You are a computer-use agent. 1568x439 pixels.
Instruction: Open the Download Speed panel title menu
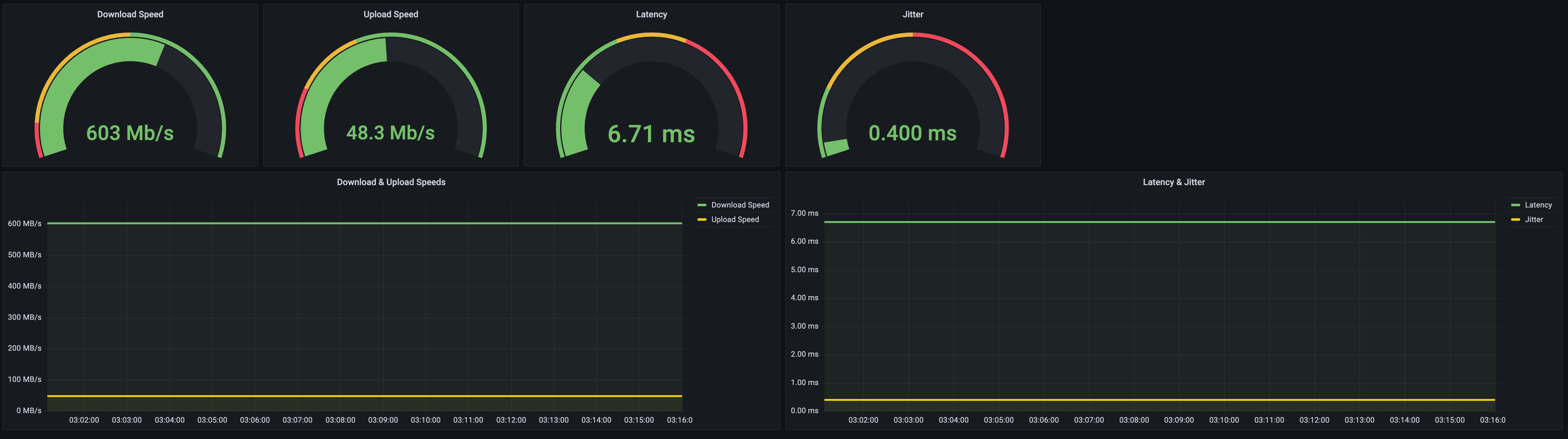[130, 14]
